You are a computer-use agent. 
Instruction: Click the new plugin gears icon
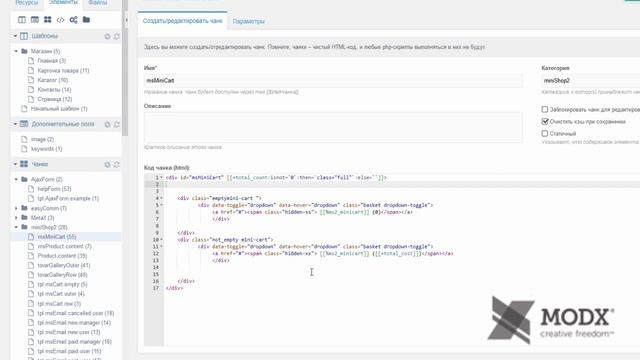[73, 20]
